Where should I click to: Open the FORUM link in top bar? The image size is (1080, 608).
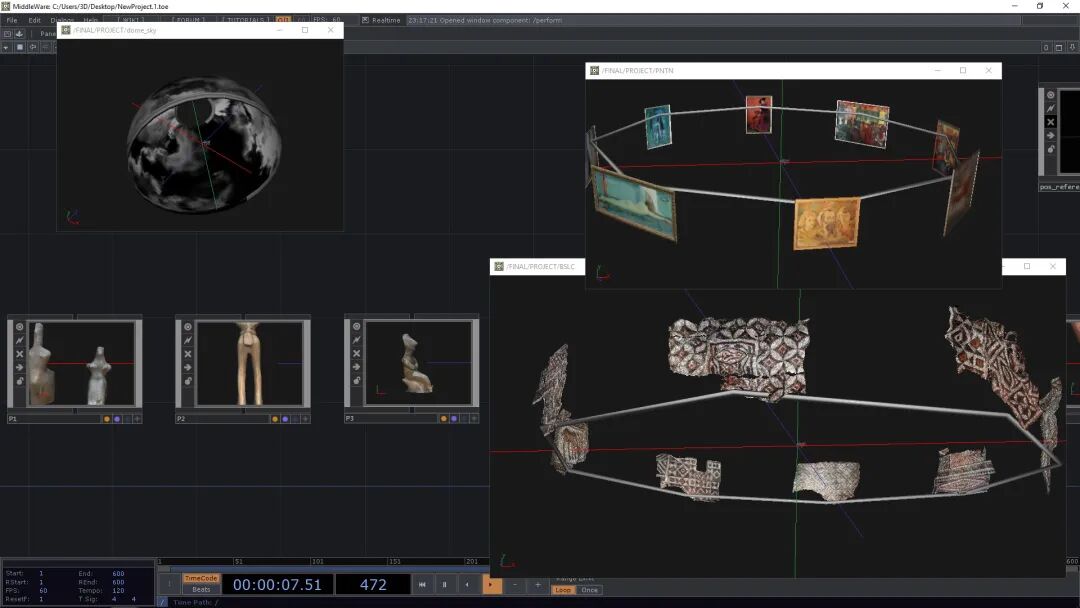(188, 20)
